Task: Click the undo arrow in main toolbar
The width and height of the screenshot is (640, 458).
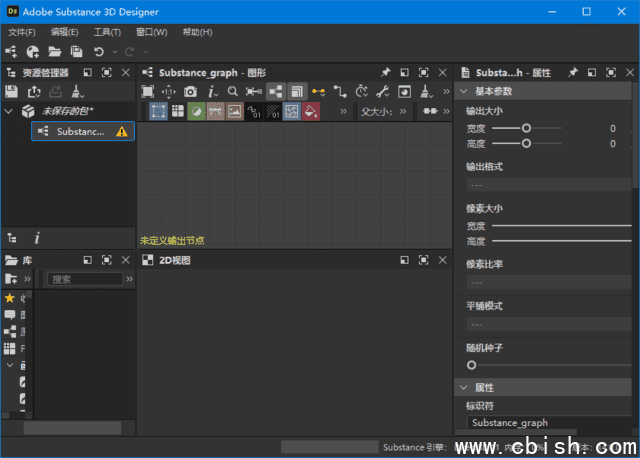Action: pyautogui.click(x=99, y=51)
